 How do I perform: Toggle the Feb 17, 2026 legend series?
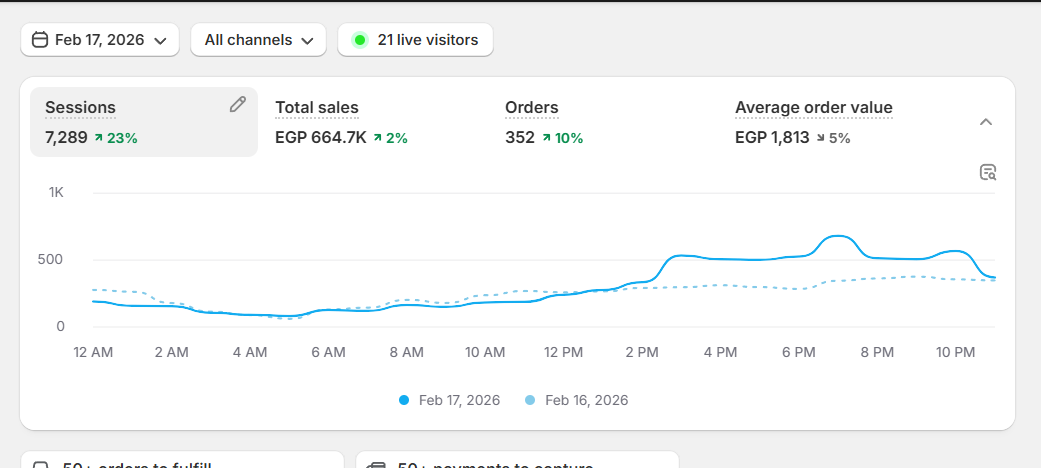[449, 400]
